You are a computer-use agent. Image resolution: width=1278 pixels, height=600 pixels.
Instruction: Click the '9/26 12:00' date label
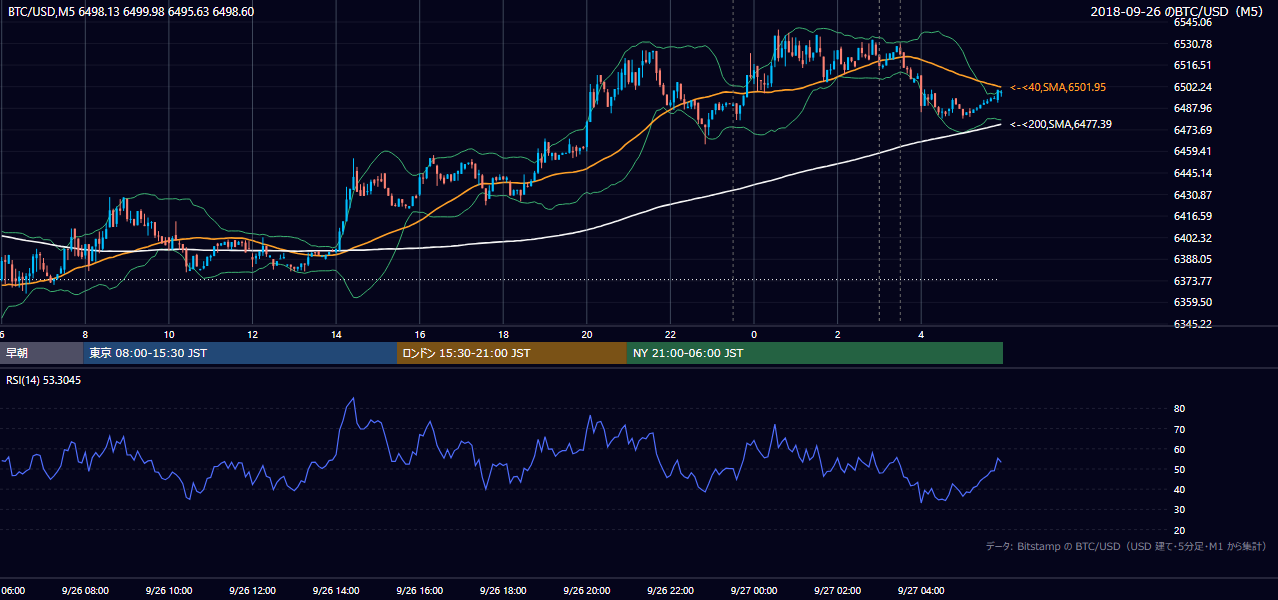click(x=250, y=591)
